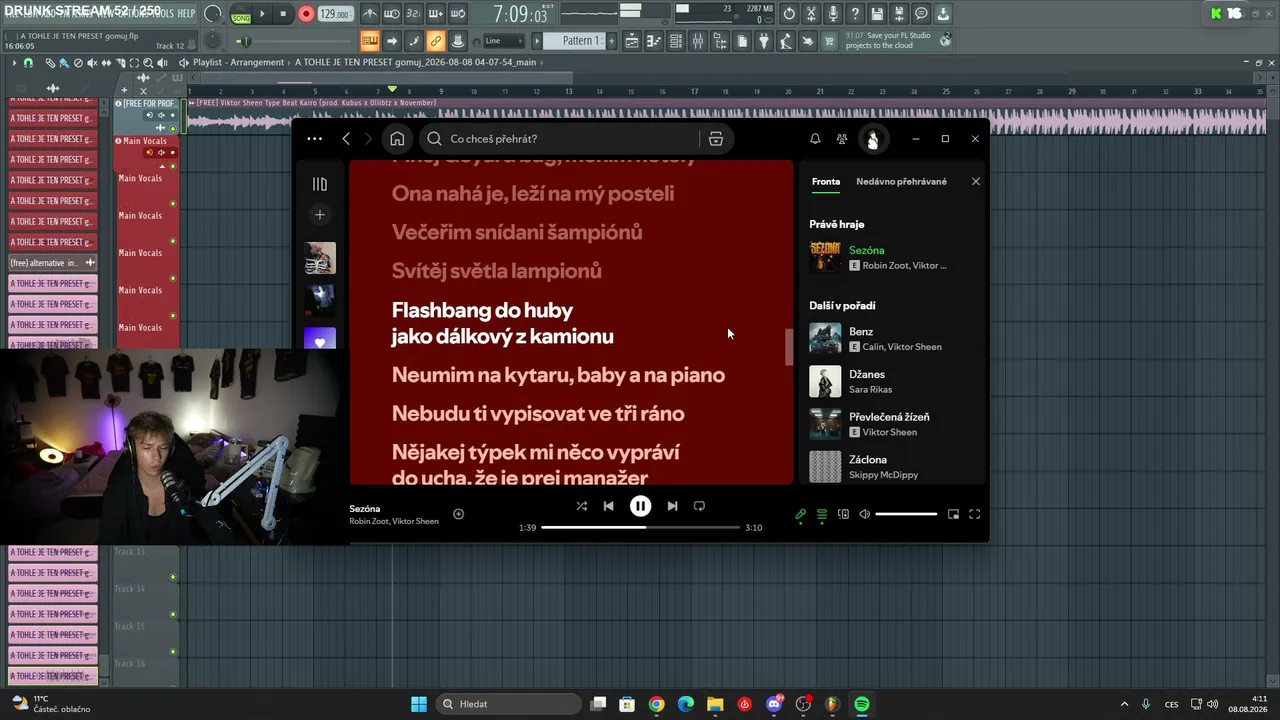Toggle the Spotify queue icon
This screenshot has height=720, width=1280.
(822, 514)
